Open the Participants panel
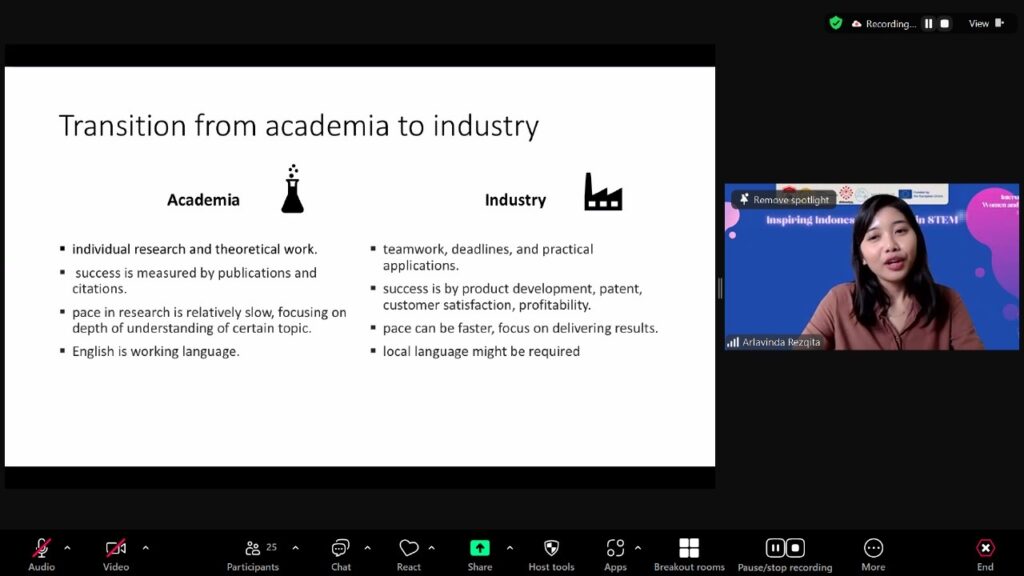The height and width of the screenshot is (576, 1024). click(253, 554)
